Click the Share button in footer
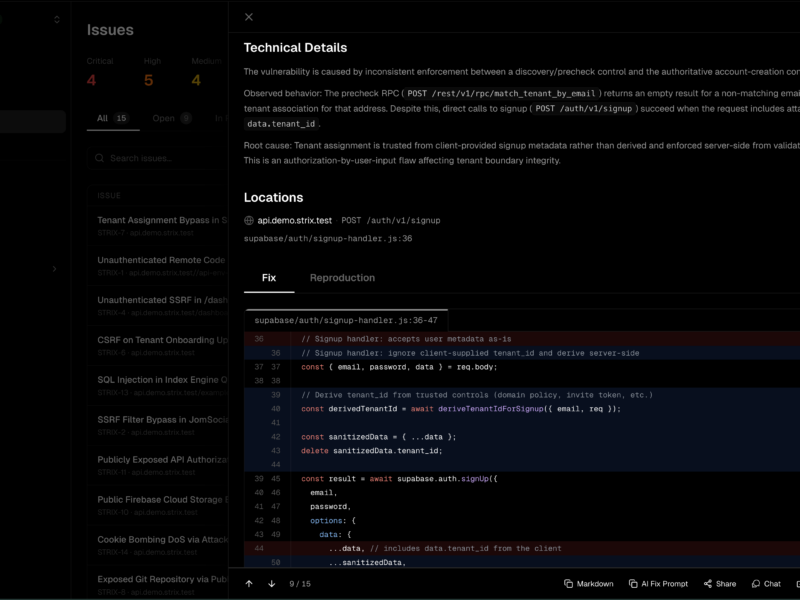 pos(719,584)
